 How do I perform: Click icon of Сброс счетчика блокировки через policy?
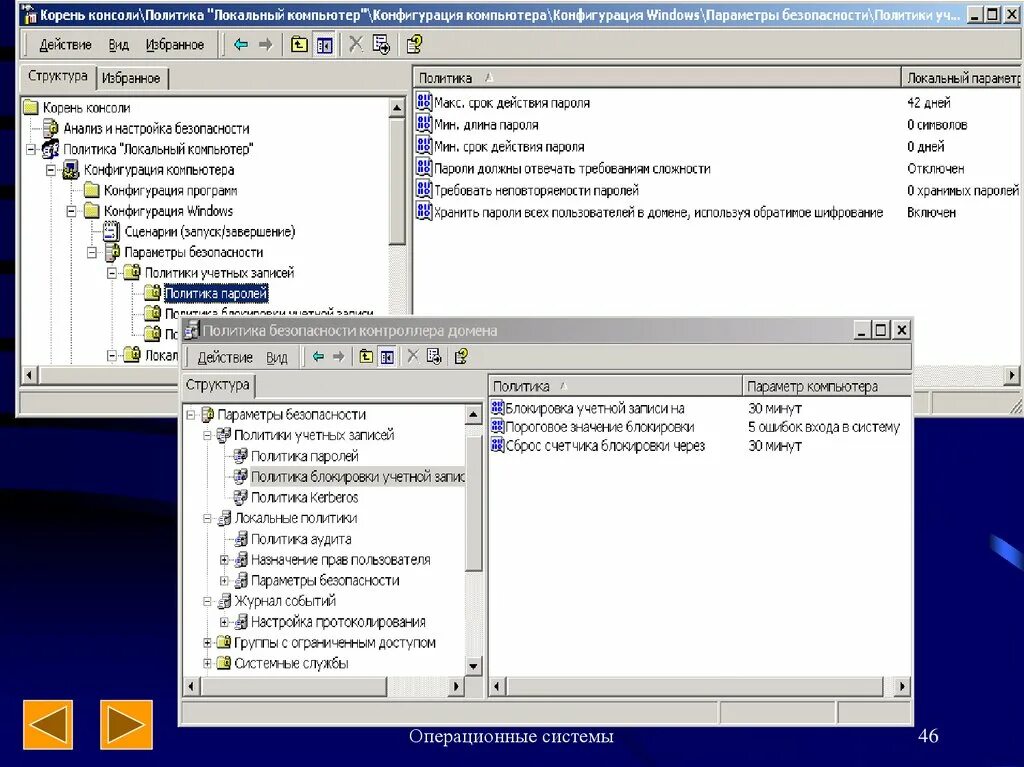(x=497, y=446)
